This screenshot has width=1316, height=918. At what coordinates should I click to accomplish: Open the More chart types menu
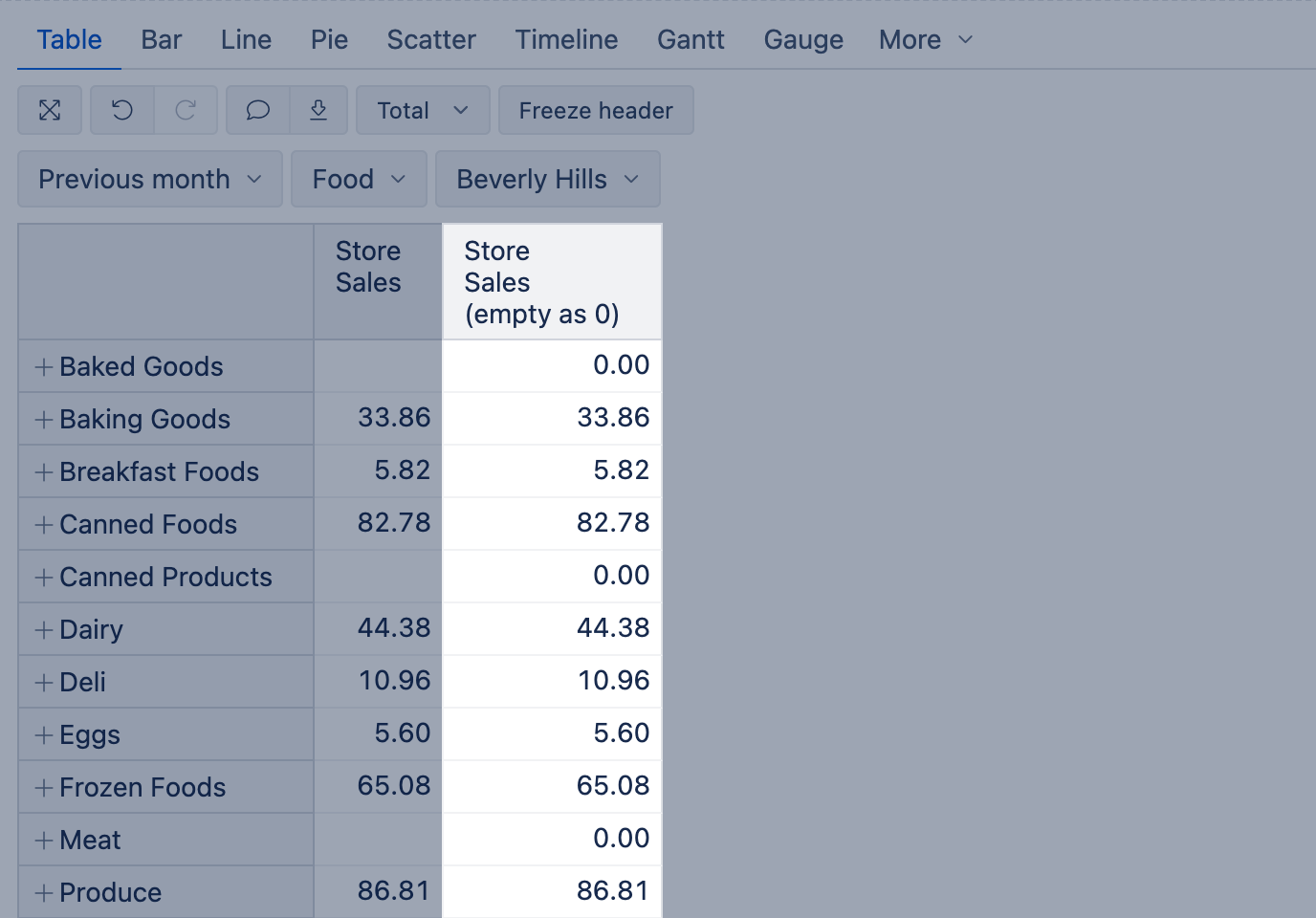tap(925, 40)
